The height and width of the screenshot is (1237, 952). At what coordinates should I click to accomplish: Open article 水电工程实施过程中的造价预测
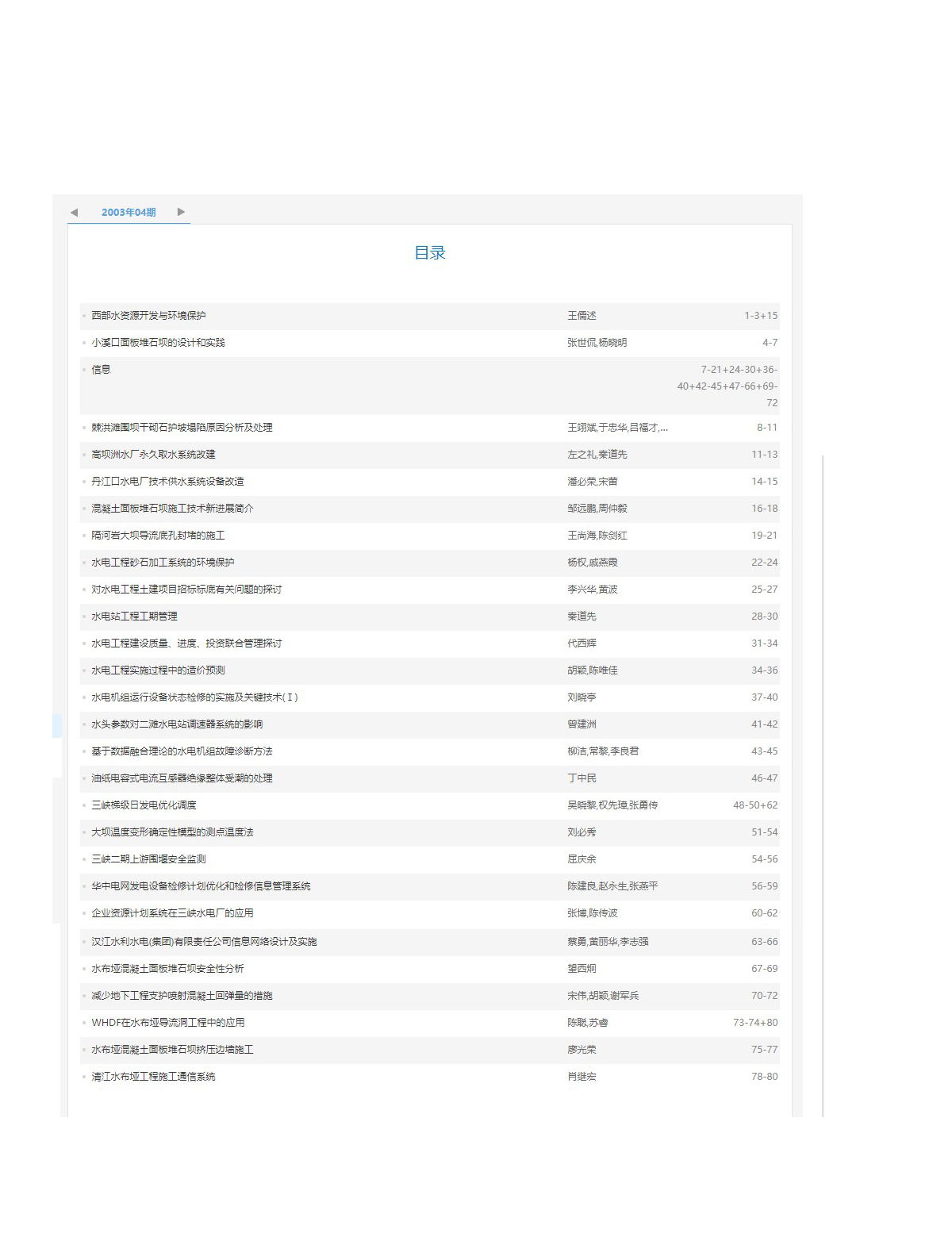click(158, 670)
